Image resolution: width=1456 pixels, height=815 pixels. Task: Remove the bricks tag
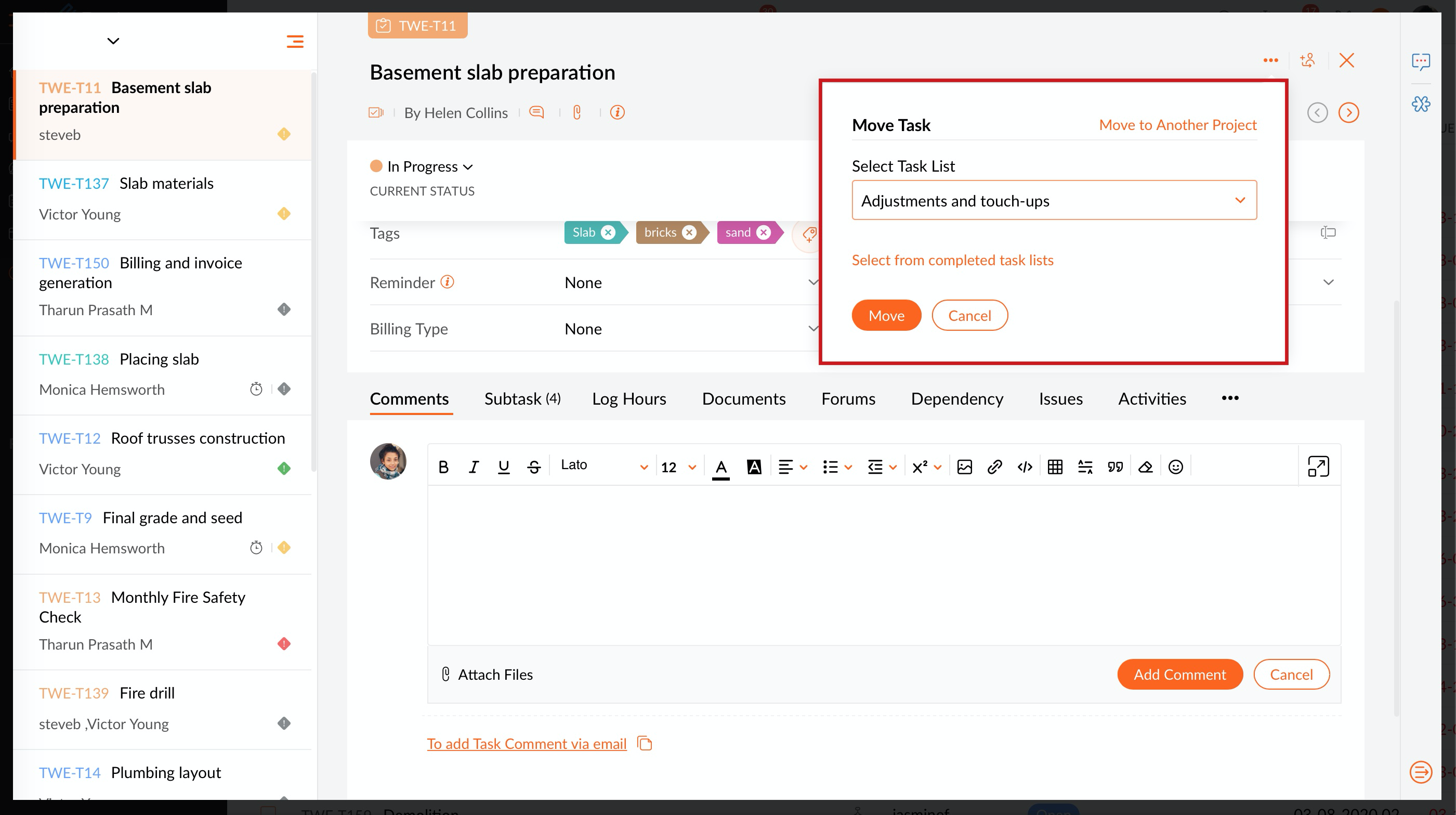tap(689, 232)
